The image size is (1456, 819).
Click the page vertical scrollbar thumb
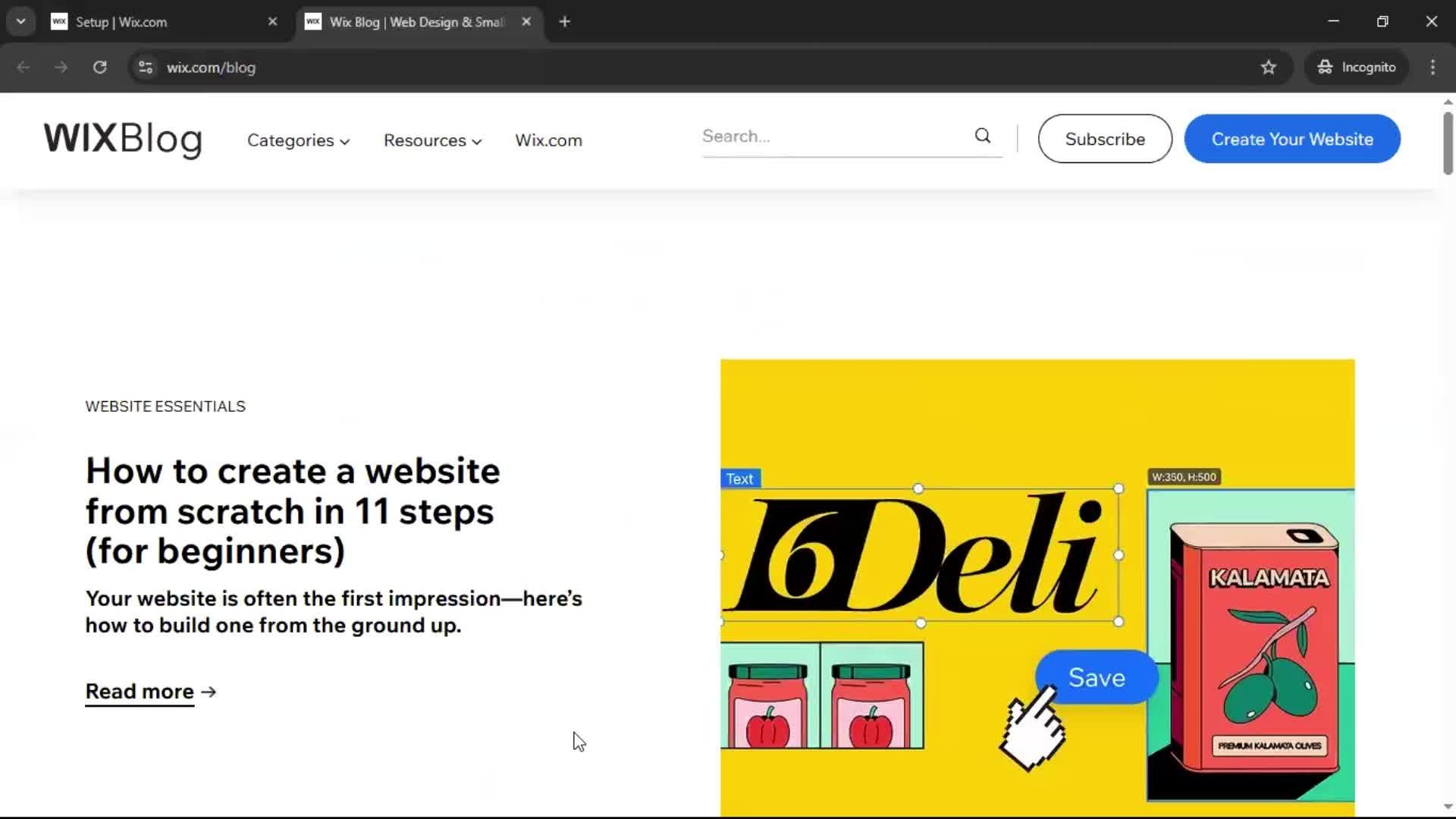[1448, 143]
